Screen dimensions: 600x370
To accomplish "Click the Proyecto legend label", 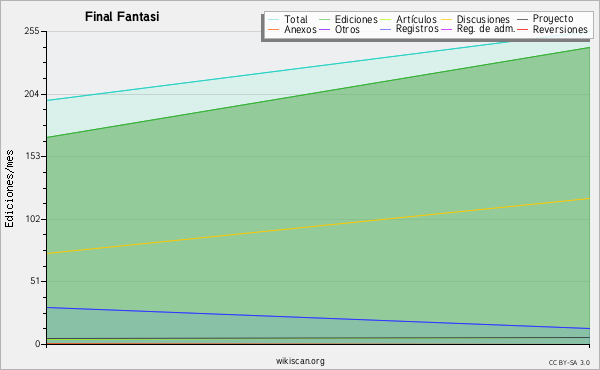I will [553, 19].
